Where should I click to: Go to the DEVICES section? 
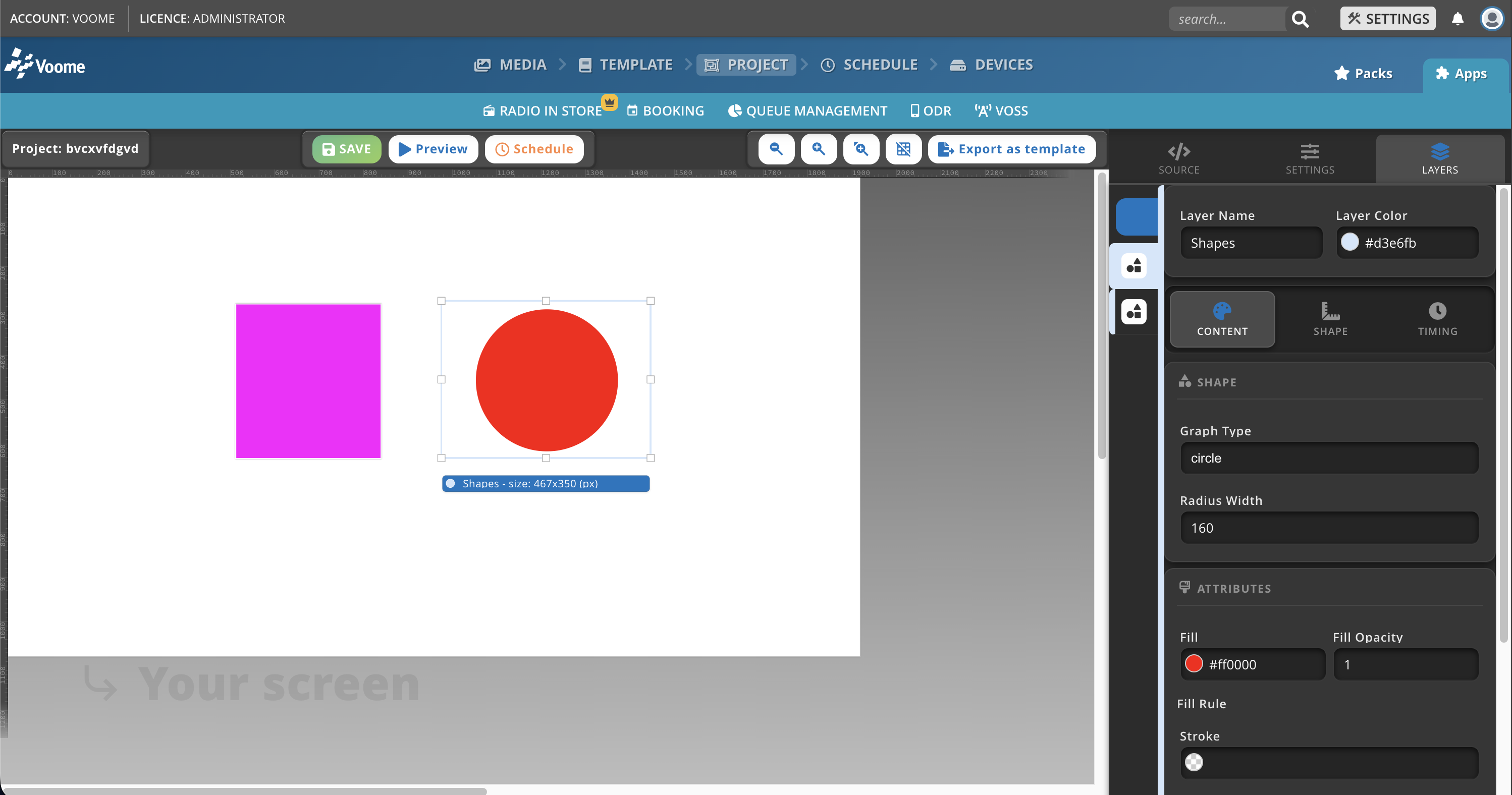coord(991,65)
